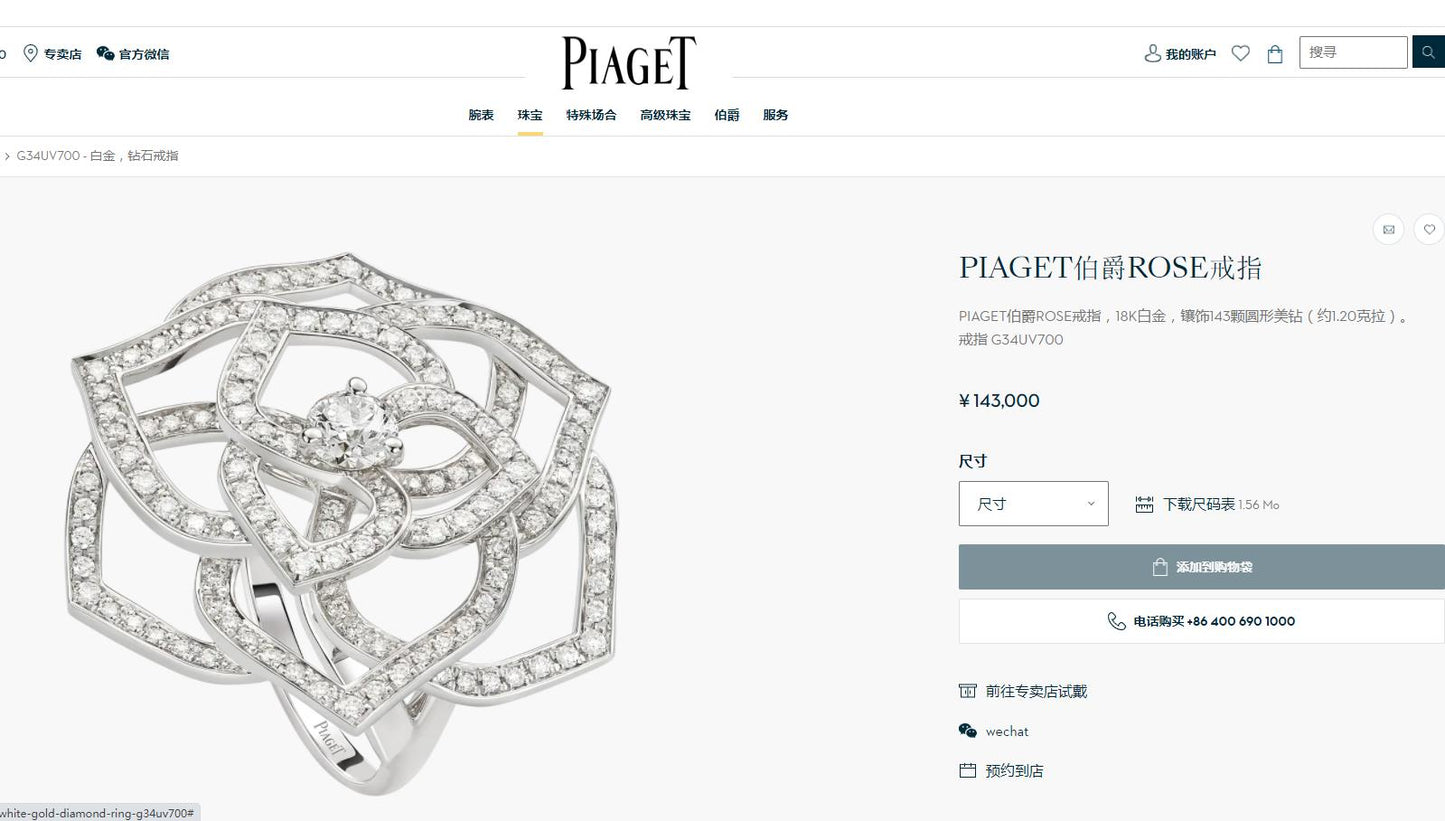Screen dimensions: 1445x821
Task: Click the search magnifier icon
Action: 1428,52
